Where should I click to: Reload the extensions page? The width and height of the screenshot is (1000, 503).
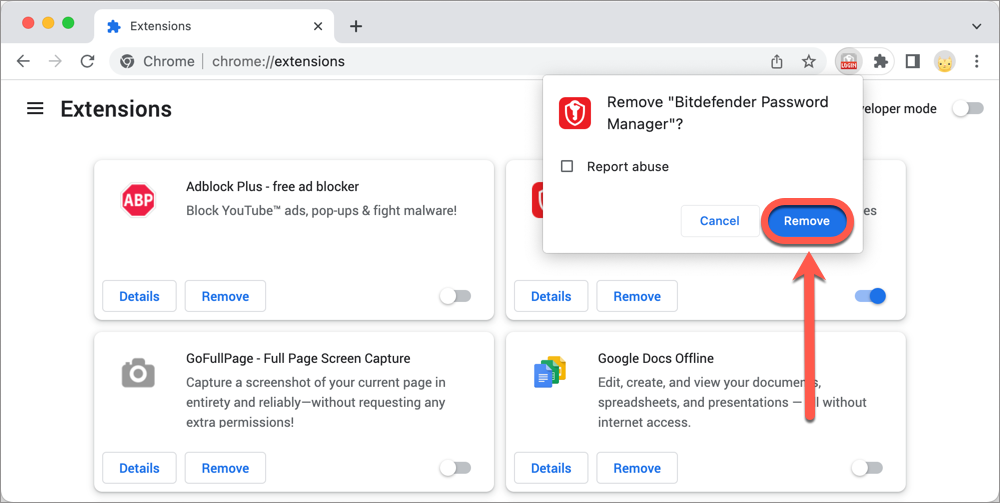87,61
